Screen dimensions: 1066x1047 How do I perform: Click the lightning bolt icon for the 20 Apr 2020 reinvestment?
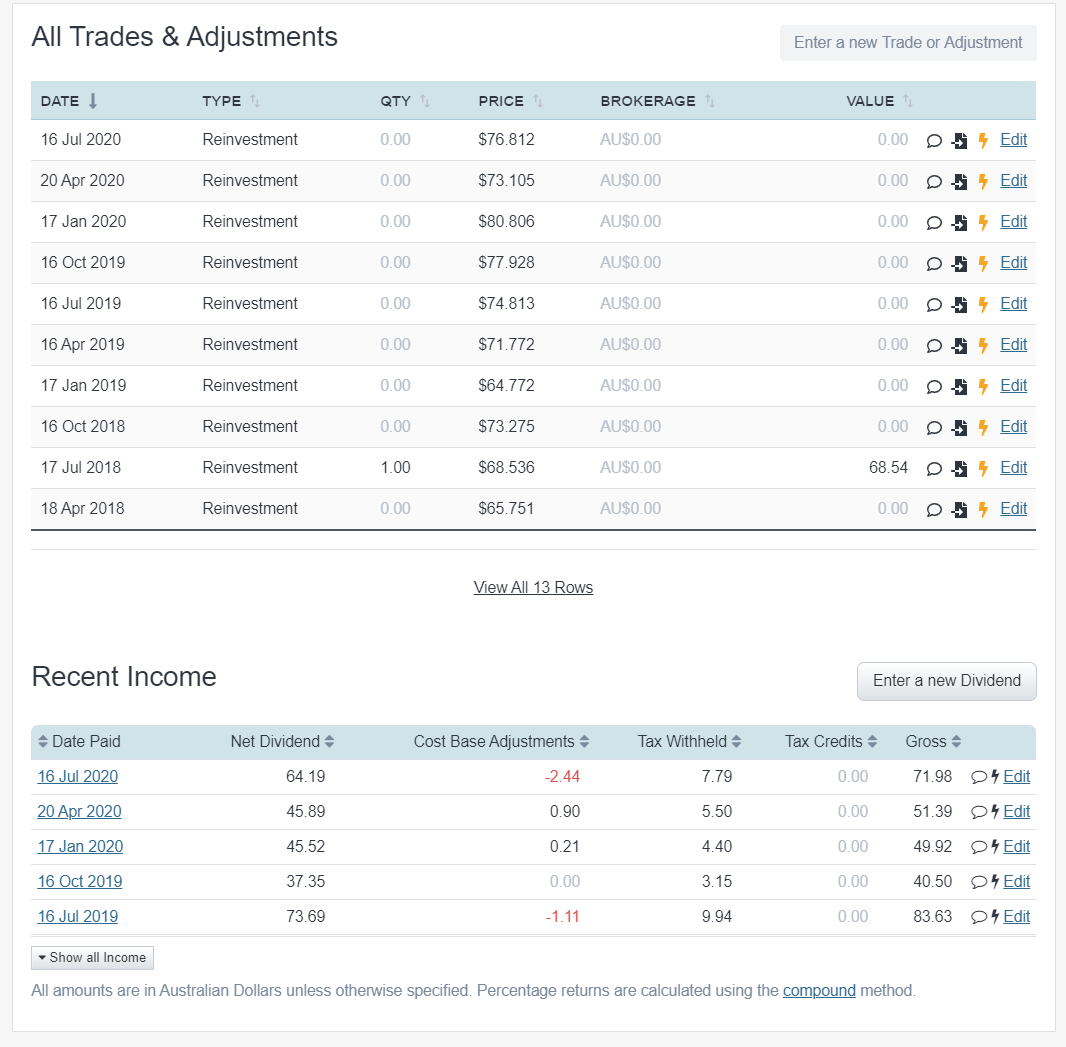[981, 182]
